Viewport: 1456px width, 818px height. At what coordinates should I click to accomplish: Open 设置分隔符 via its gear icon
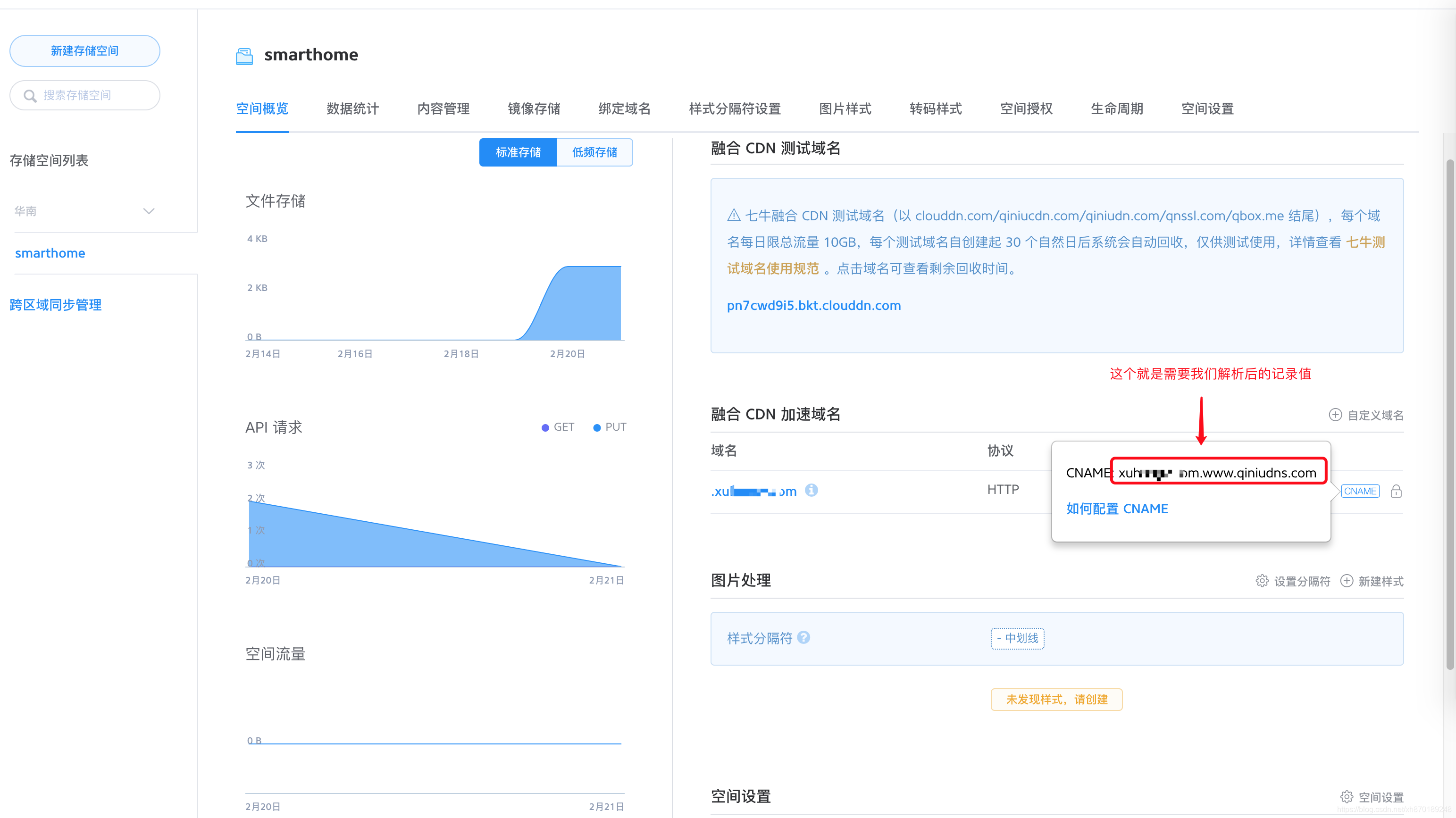(x=1263, y=581)
